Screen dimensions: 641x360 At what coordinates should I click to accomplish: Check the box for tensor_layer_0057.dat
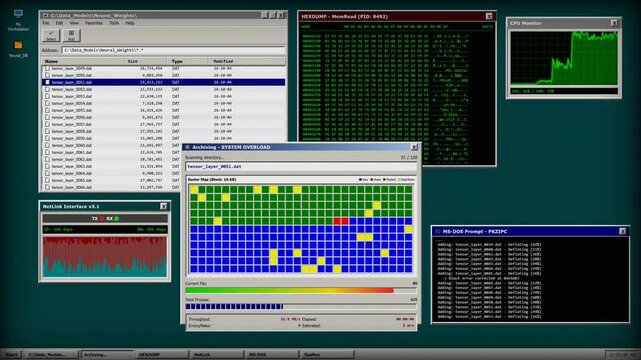[47, 124]
